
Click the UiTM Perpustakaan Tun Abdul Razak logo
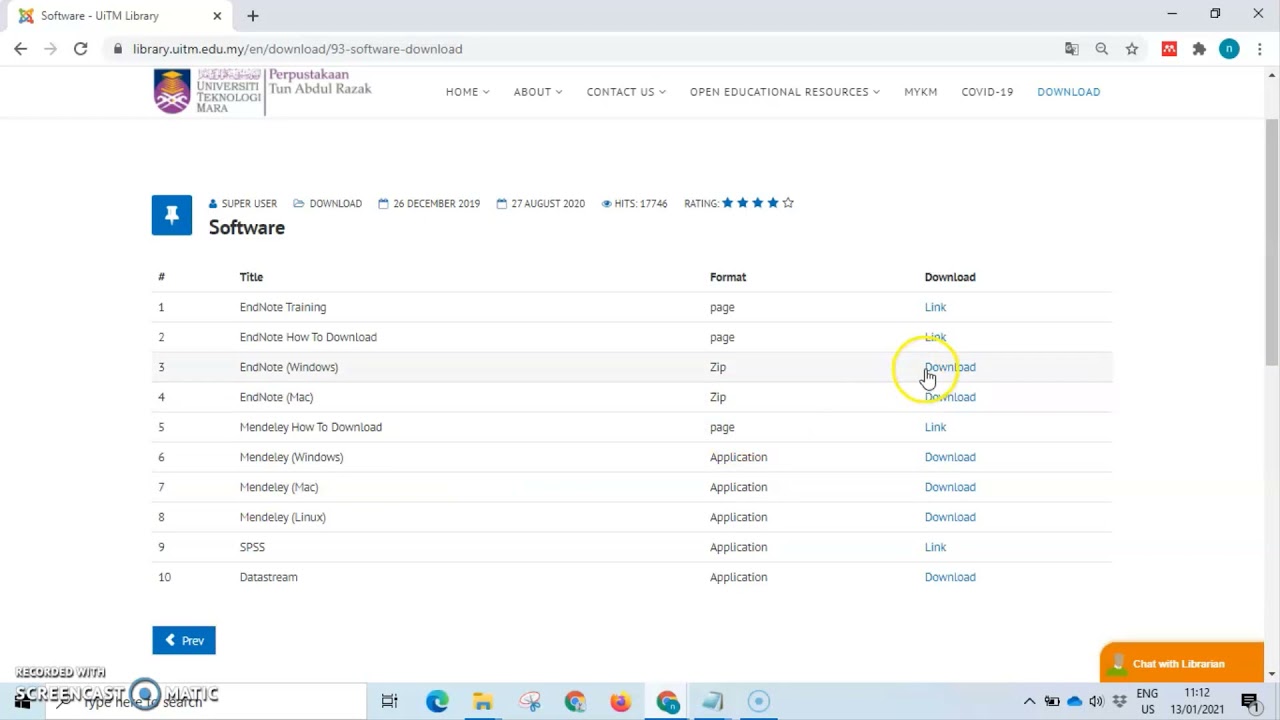tap(262, 91)
